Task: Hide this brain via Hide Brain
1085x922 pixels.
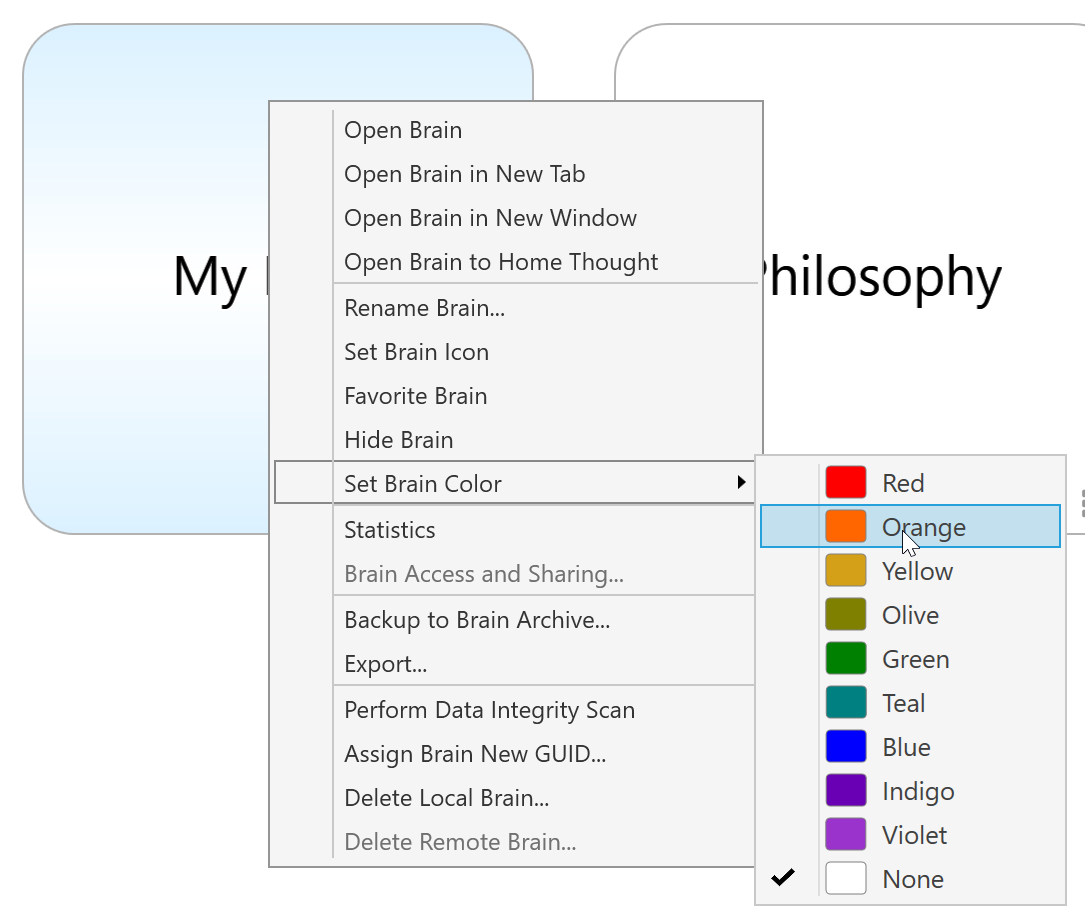Action: click(398, 440)
